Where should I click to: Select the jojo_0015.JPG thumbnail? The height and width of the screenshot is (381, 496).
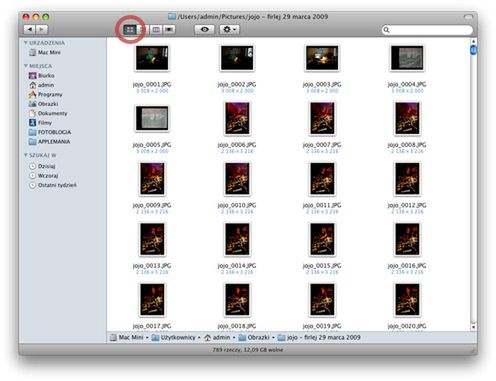pyautogui.click(x=322, y=239)
